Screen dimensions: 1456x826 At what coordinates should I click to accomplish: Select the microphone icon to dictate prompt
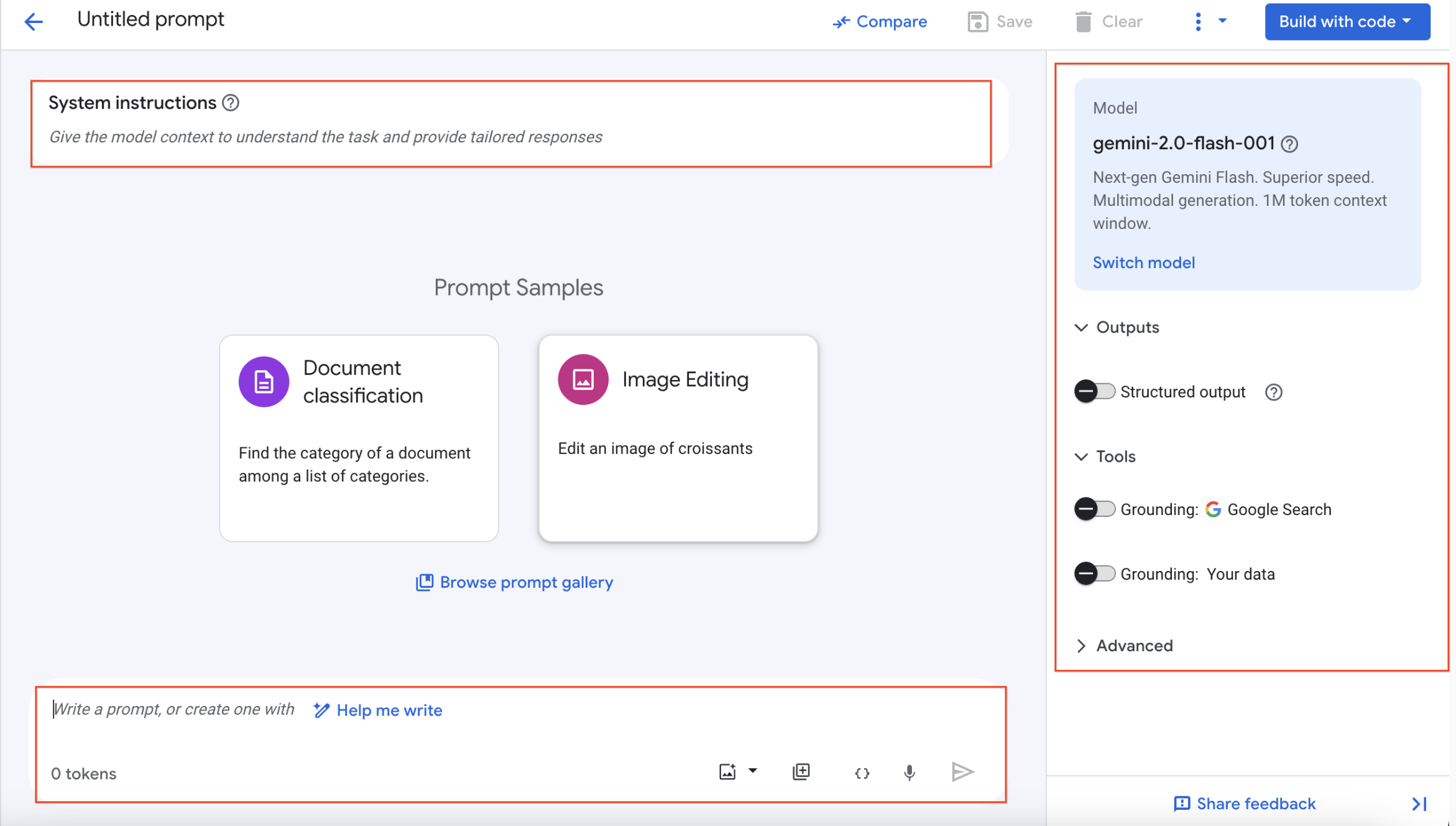(910, 773)
